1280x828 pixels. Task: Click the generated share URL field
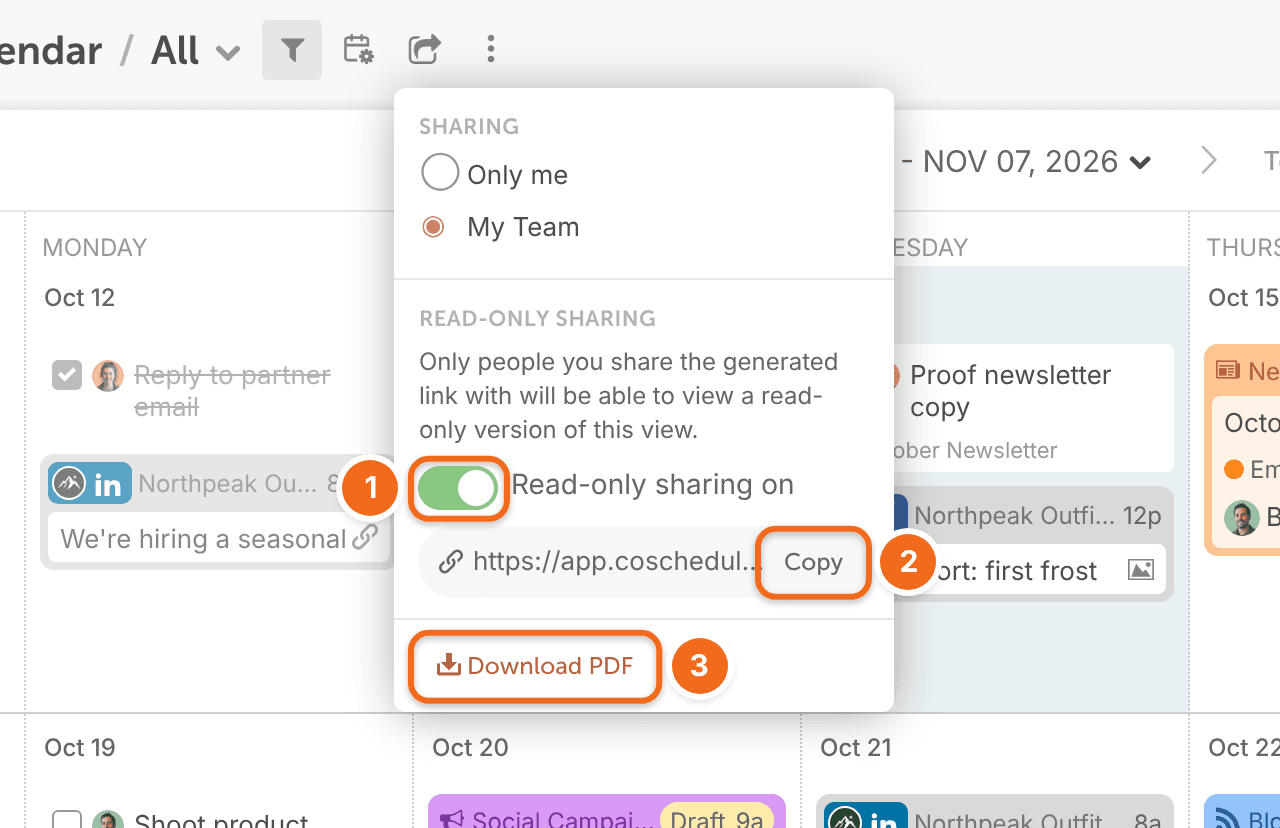(x=617, y=562)
